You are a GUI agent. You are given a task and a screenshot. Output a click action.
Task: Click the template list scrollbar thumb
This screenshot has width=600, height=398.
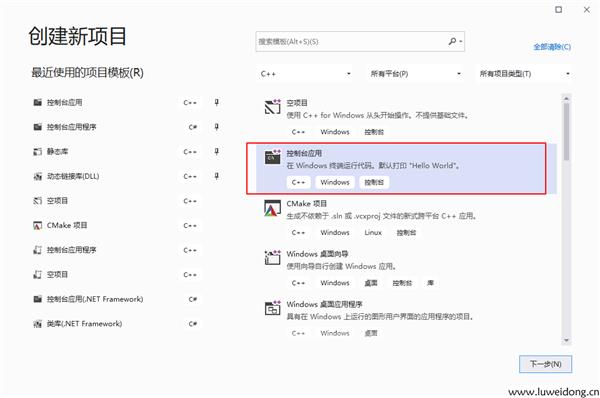coord(567,131)
